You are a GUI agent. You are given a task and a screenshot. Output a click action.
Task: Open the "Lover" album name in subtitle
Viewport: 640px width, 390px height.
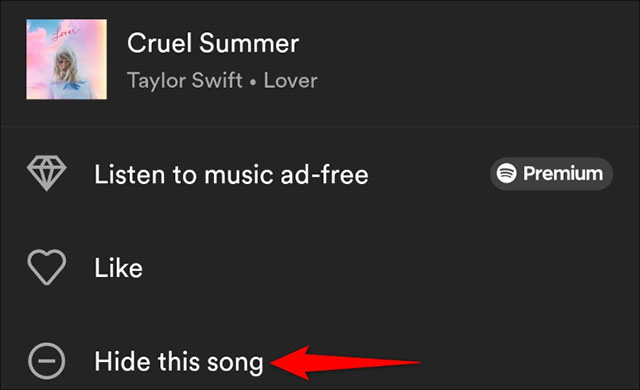[x=291, y=80]
